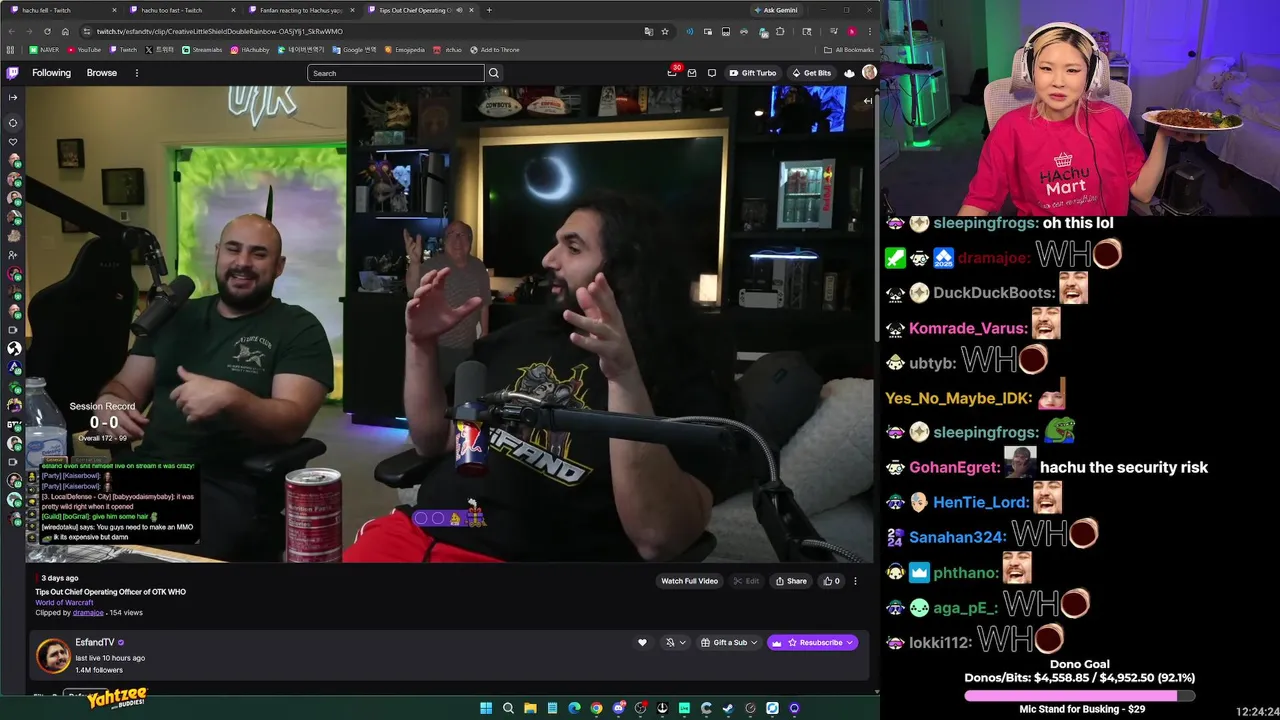Focus the Twitch Search field
1280x720 pixels.
click(396, 73)
